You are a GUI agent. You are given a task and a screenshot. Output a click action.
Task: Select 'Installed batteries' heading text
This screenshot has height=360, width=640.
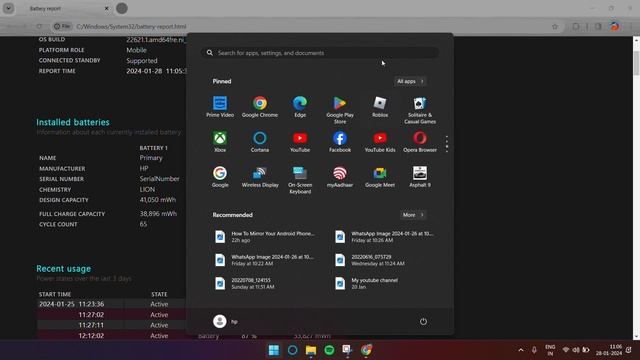pos(73,122)
